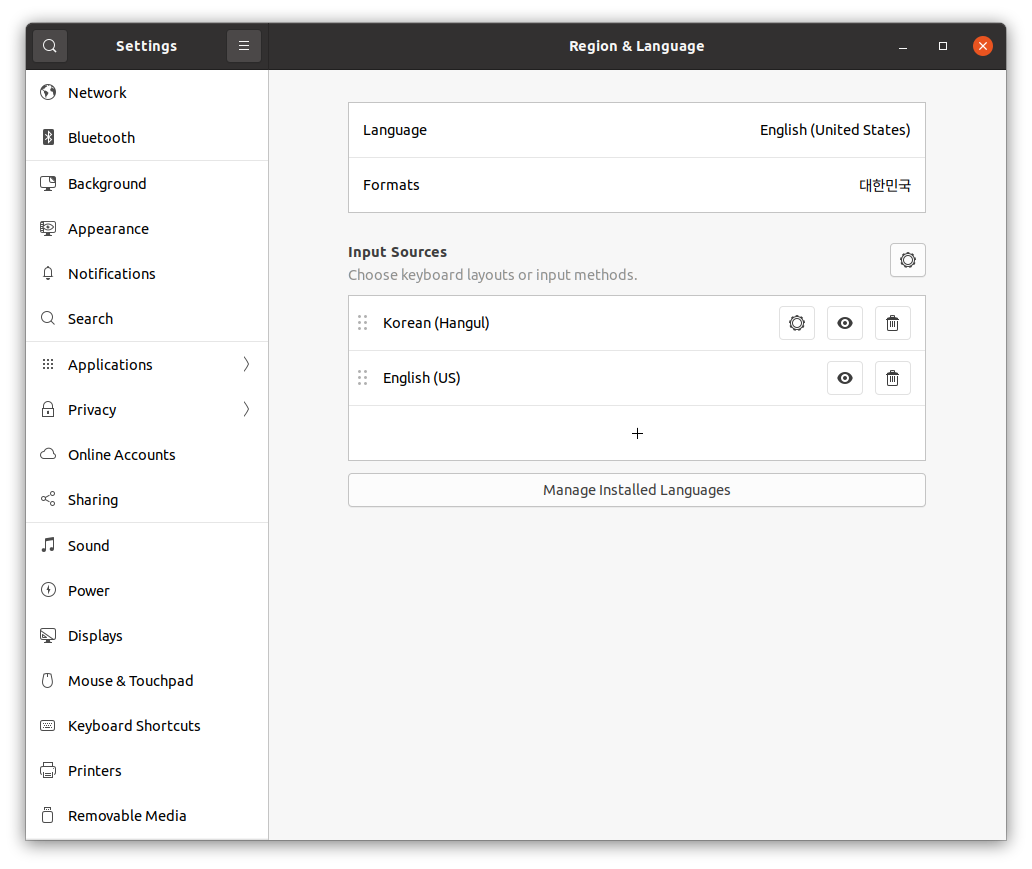
Task: Open Power settings panel
Action: [x=147, y=590]
